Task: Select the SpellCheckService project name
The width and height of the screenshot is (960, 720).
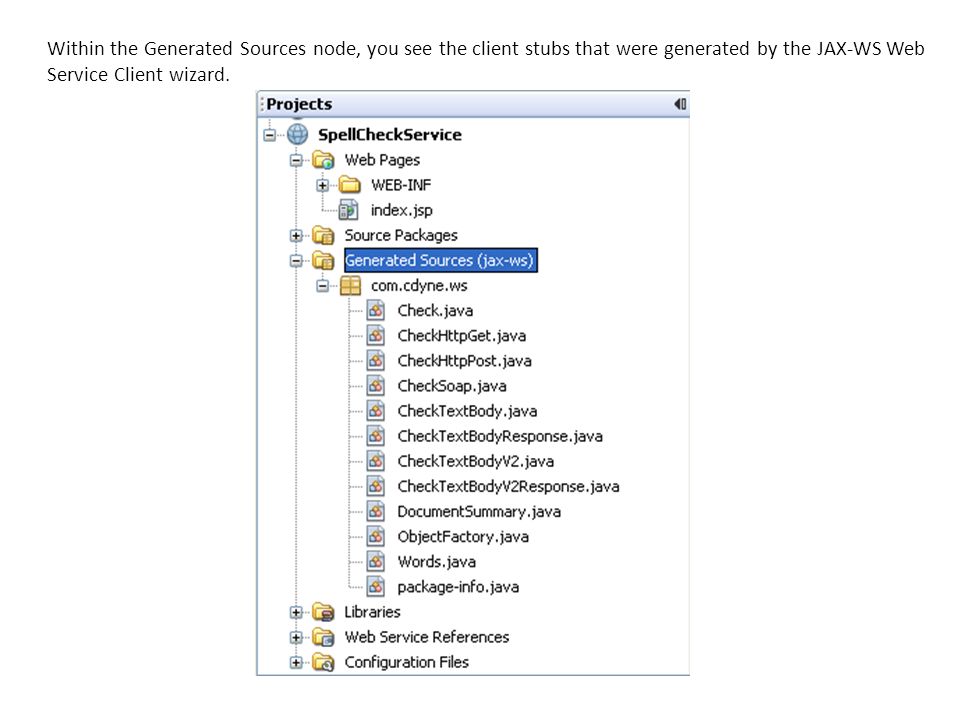Action: 390,135
